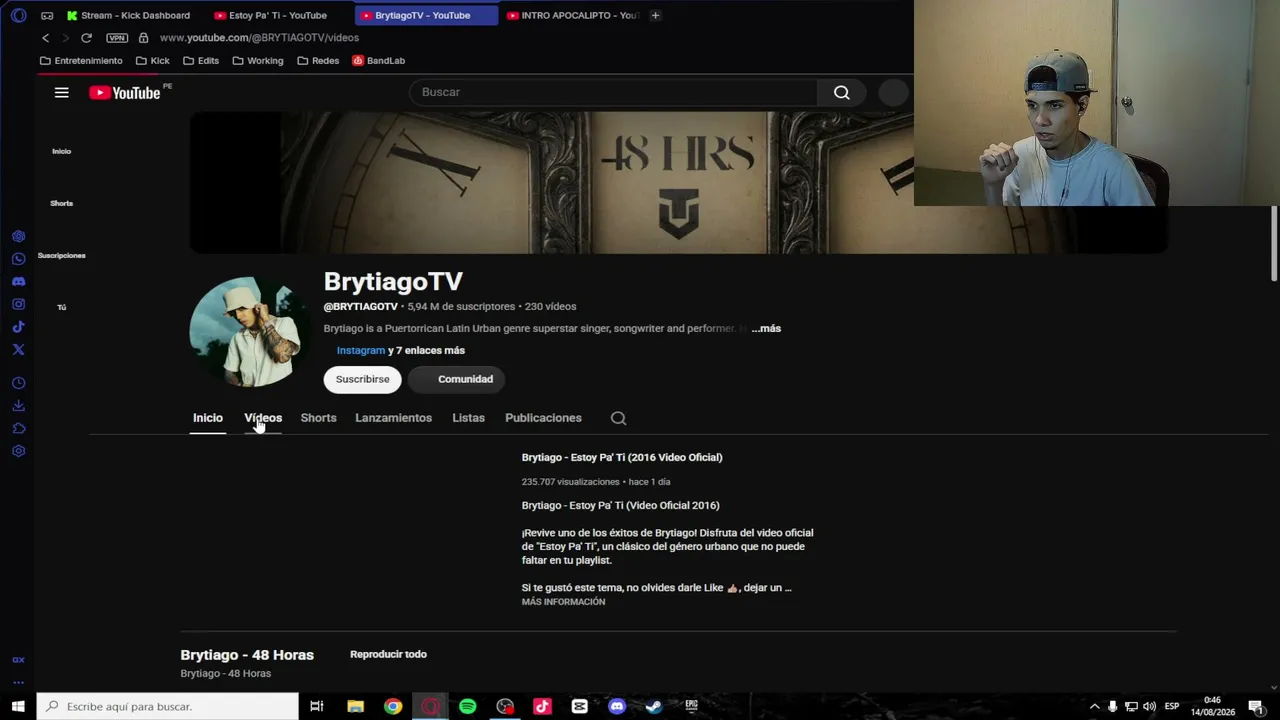Open Steam from the Windows taskbar

(654, 706)
